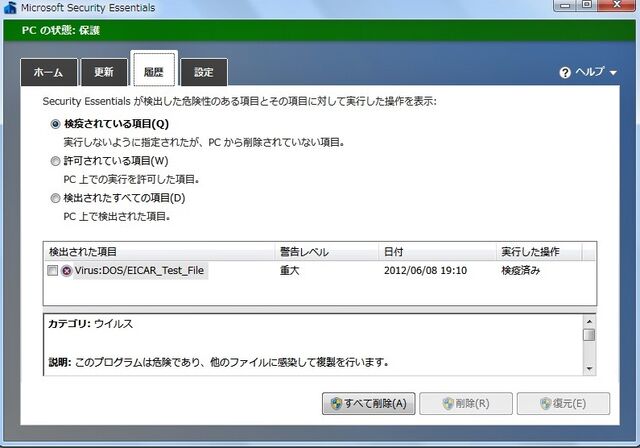Click the 説明 description text line
This screenshot has height=448, width=640.
point(218,362)
